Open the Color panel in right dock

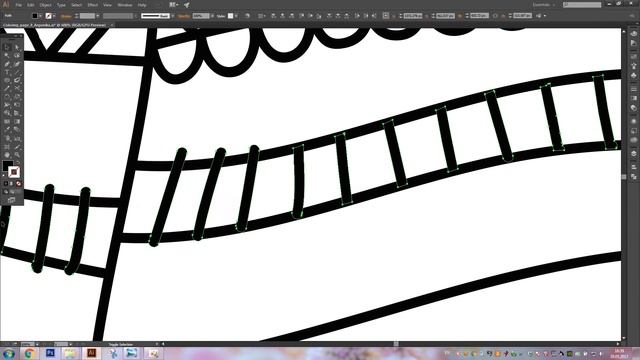tap(633, 33)
